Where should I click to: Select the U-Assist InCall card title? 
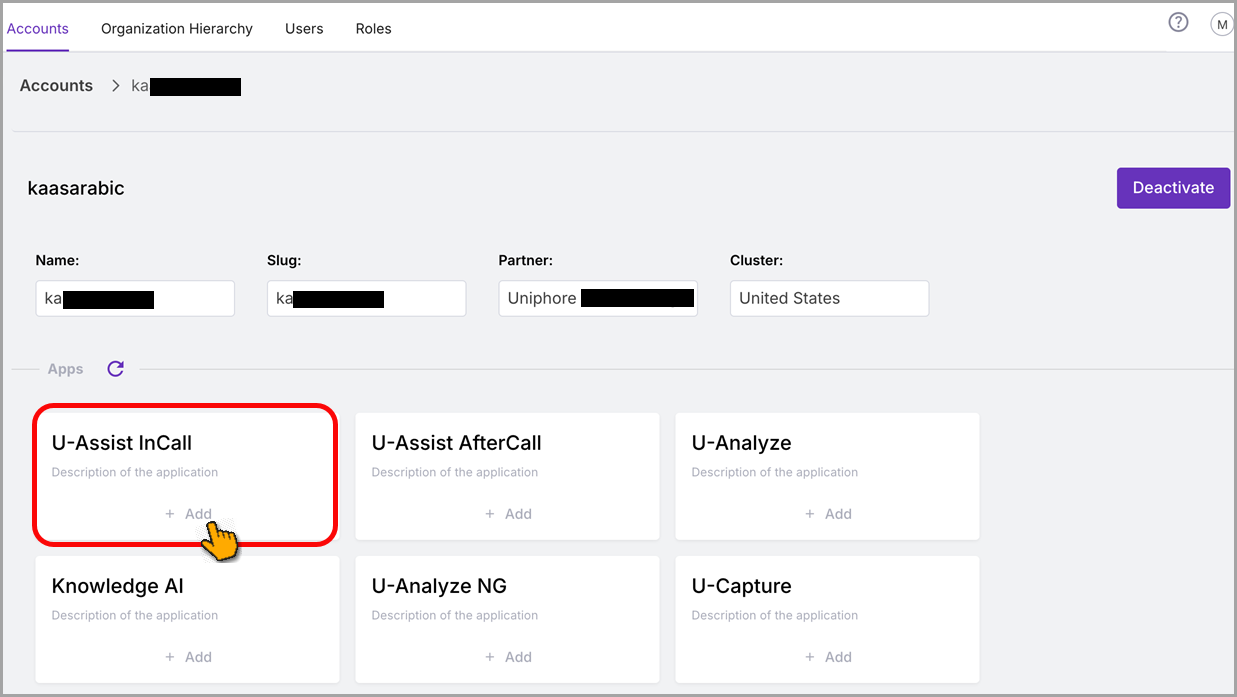click(121, 443)
